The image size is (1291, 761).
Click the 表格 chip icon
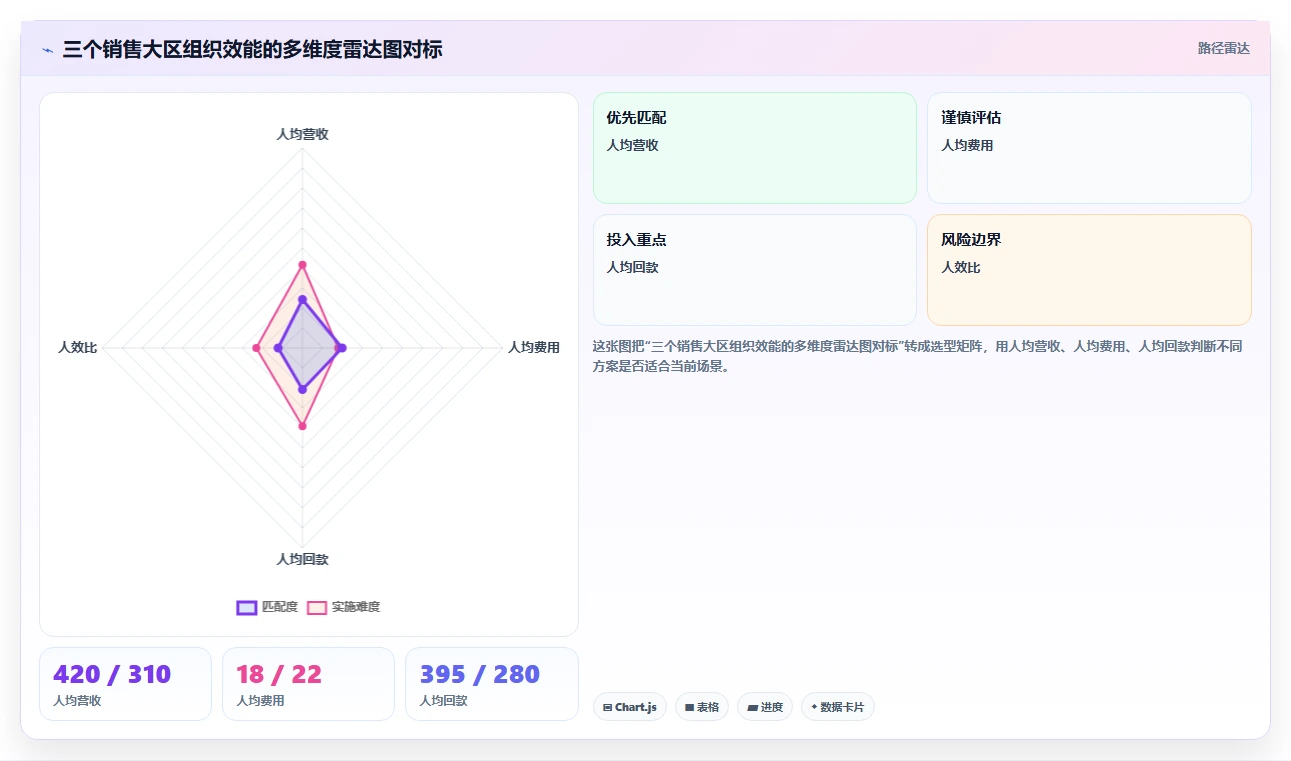click(689, 707)
